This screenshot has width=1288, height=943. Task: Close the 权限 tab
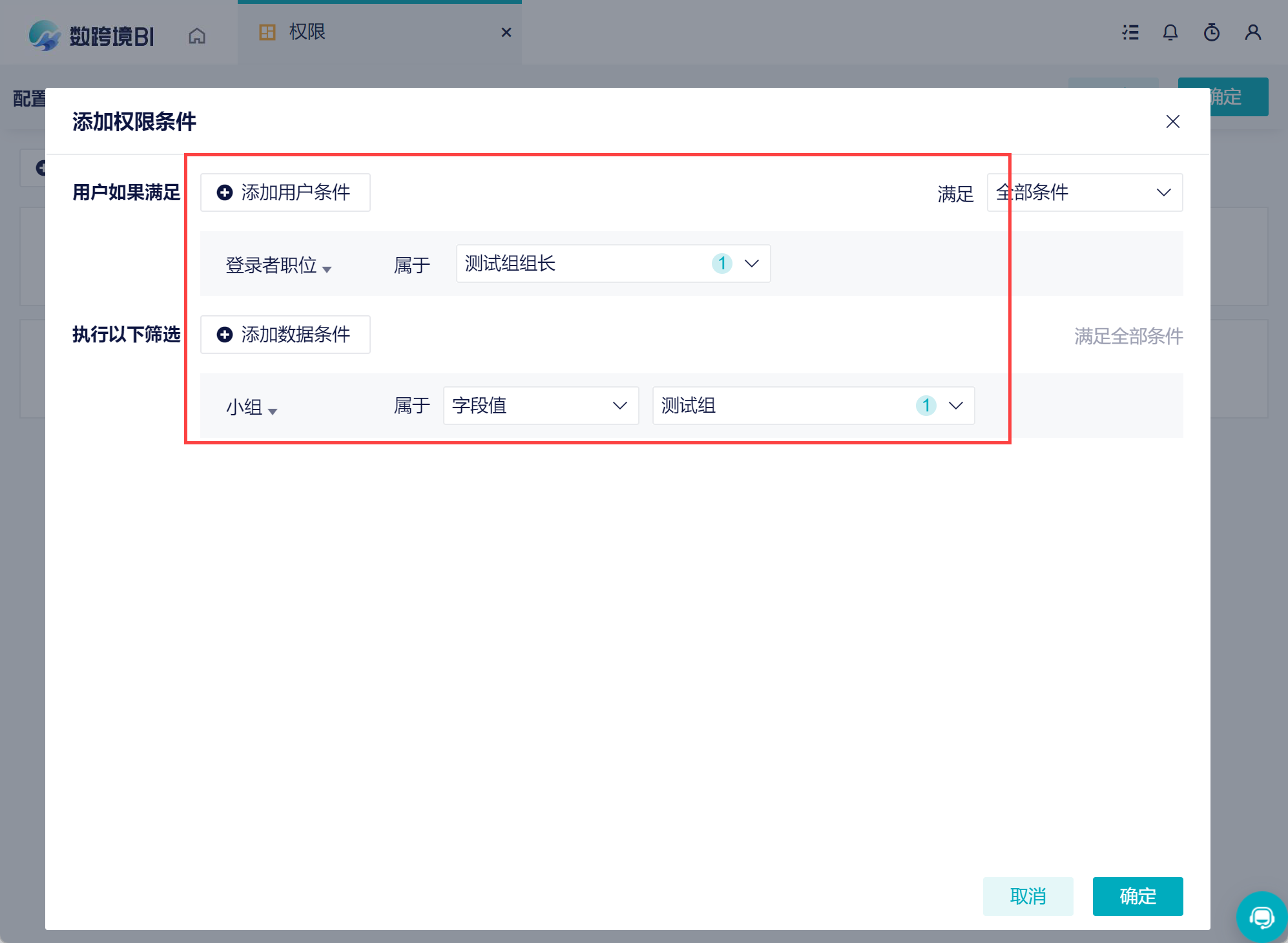pos(506,32)
